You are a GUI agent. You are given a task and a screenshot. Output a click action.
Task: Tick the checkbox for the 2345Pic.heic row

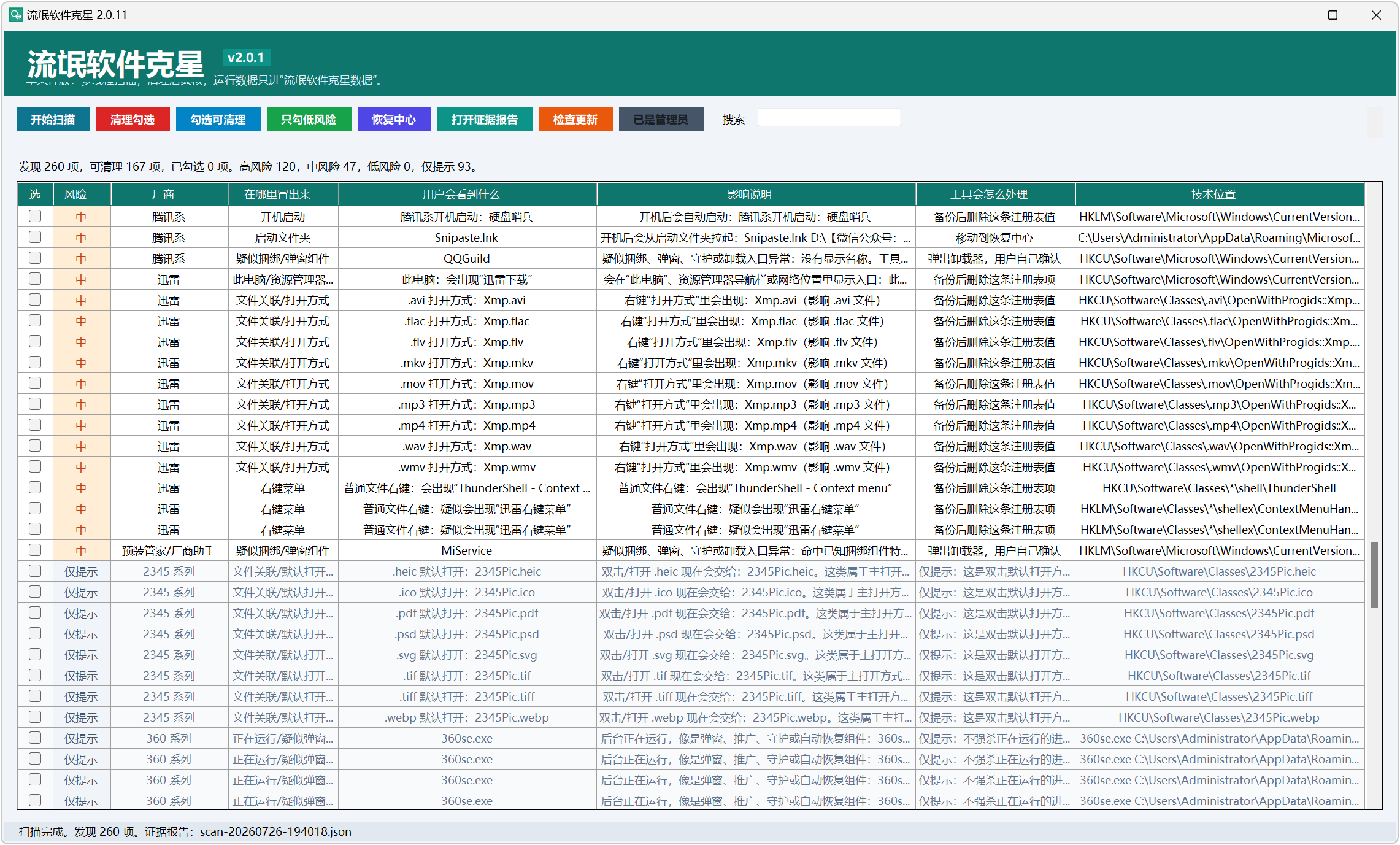[35, 571]
